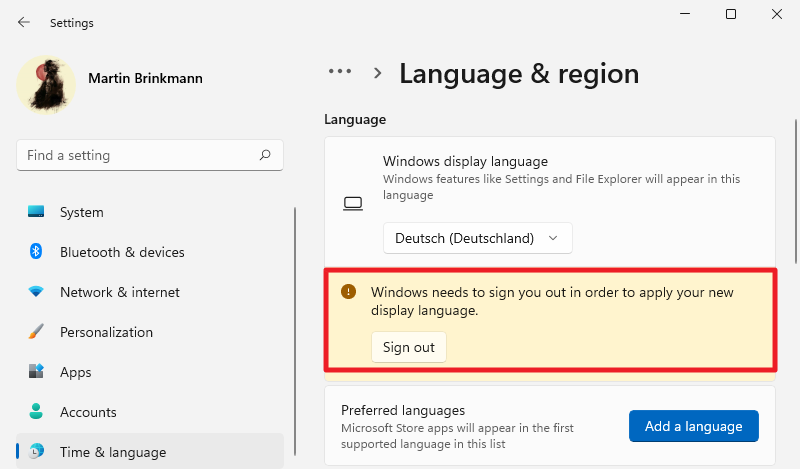
Task: Click the Time & language globe icon
Action: 36,451
